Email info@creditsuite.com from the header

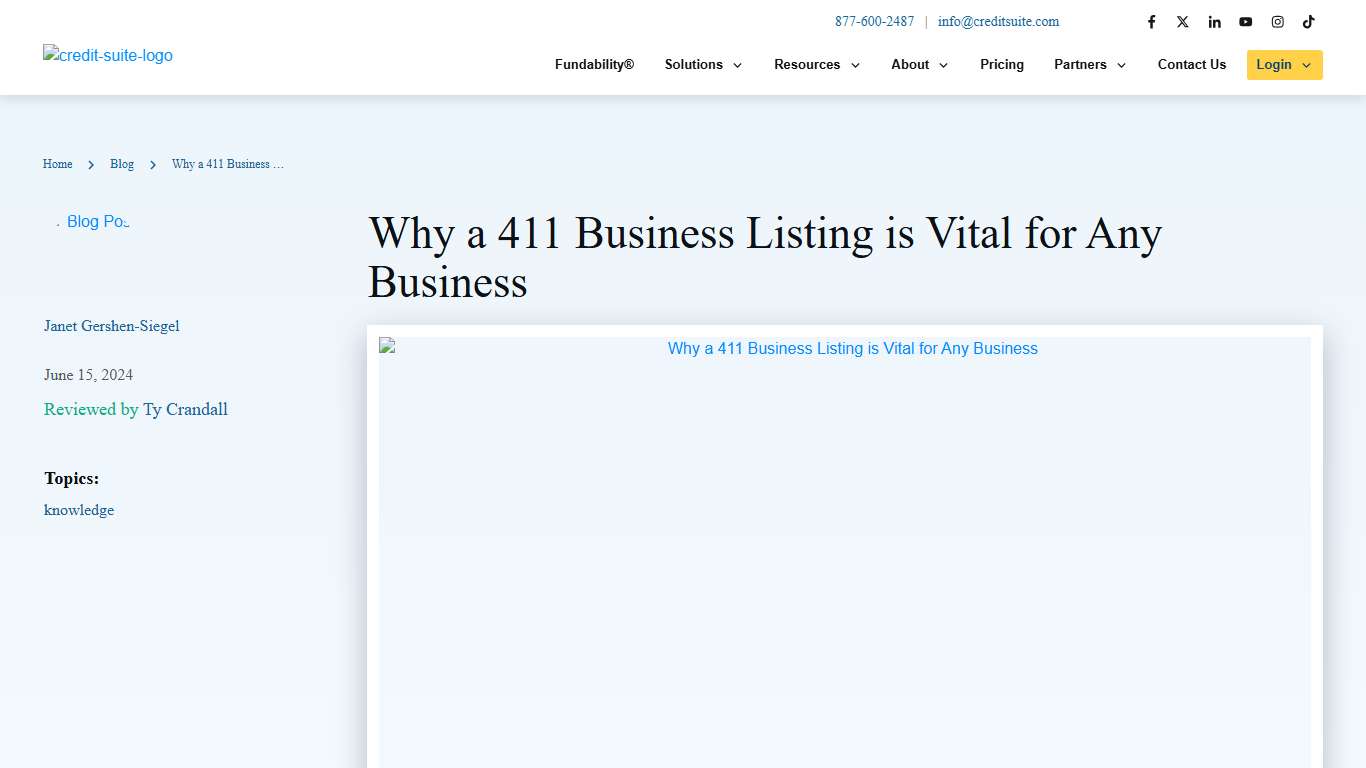coord(998,21)
